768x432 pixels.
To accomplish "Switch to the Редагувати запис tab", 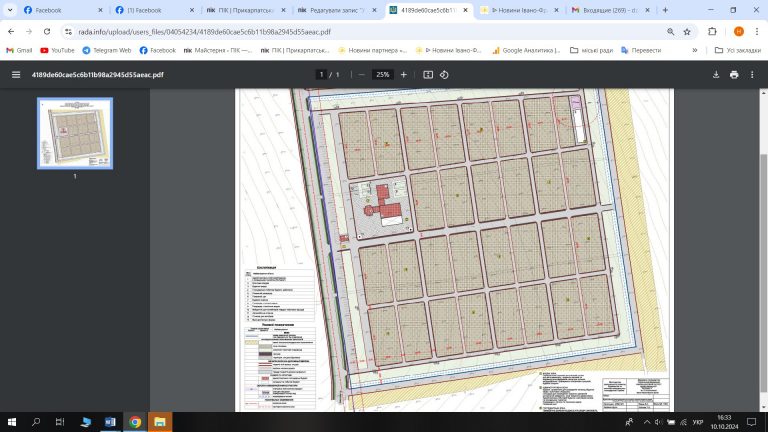I will click(x=337, y=10).
